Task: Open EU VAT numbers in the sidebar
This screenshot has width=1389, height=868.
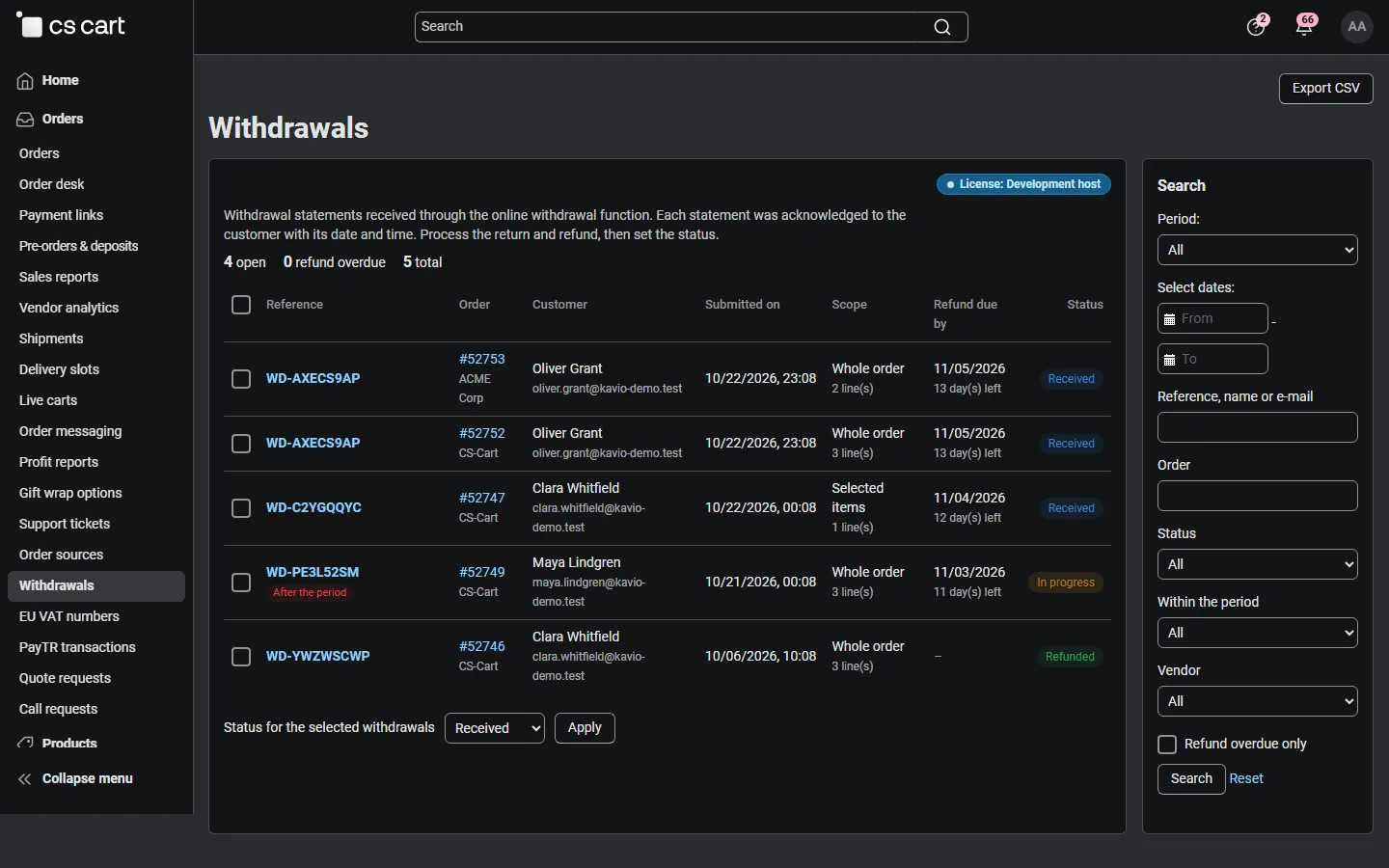Action: tap(69, 616)
